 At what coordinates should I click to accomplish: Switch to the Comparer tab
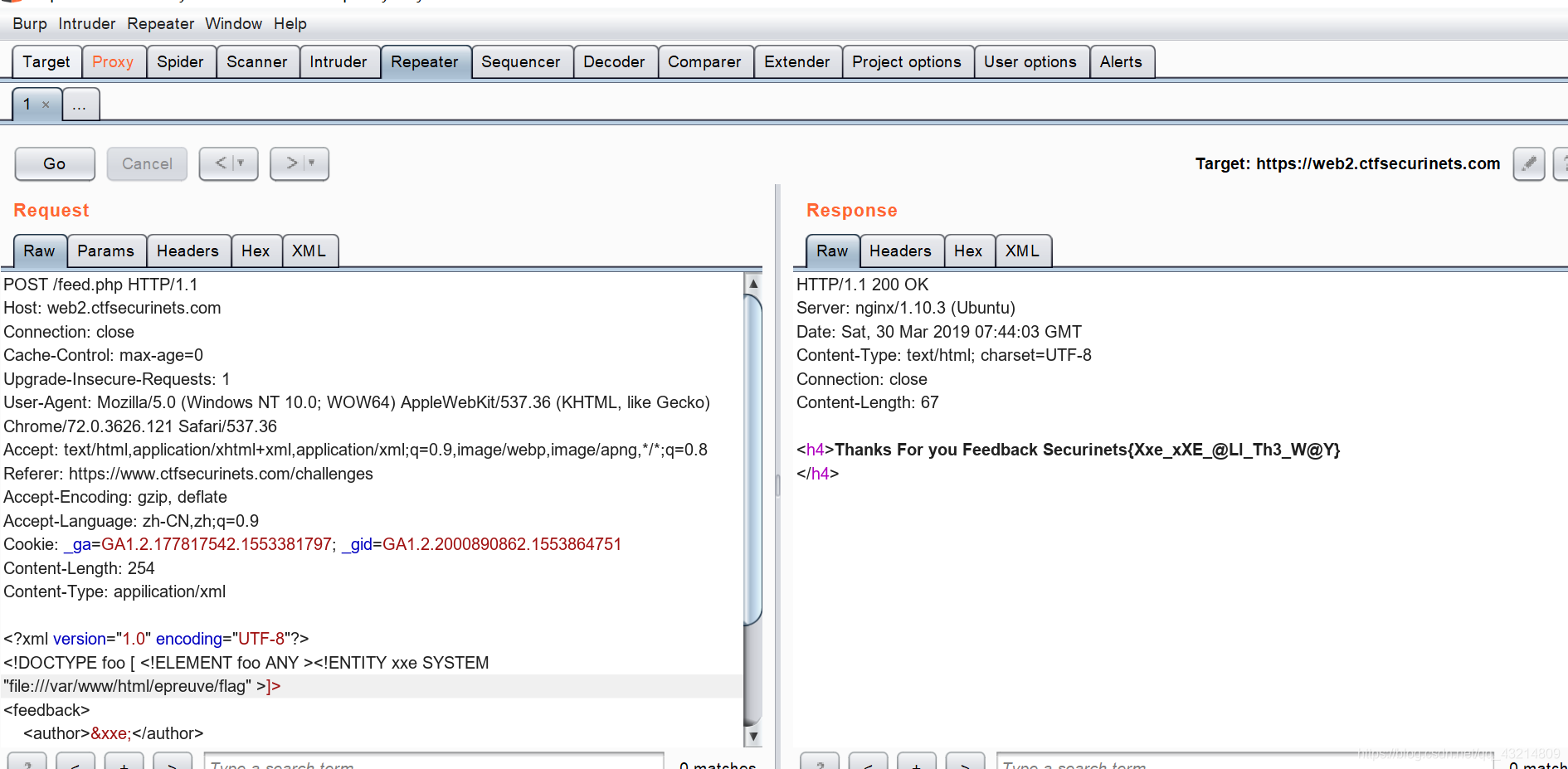[704, 62]
